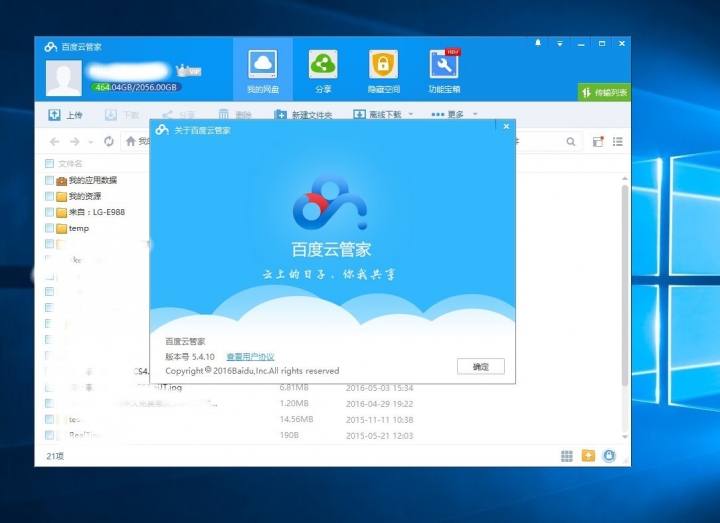Click the 21项 item count
This screenshot has height=523, width=720.
55,456
